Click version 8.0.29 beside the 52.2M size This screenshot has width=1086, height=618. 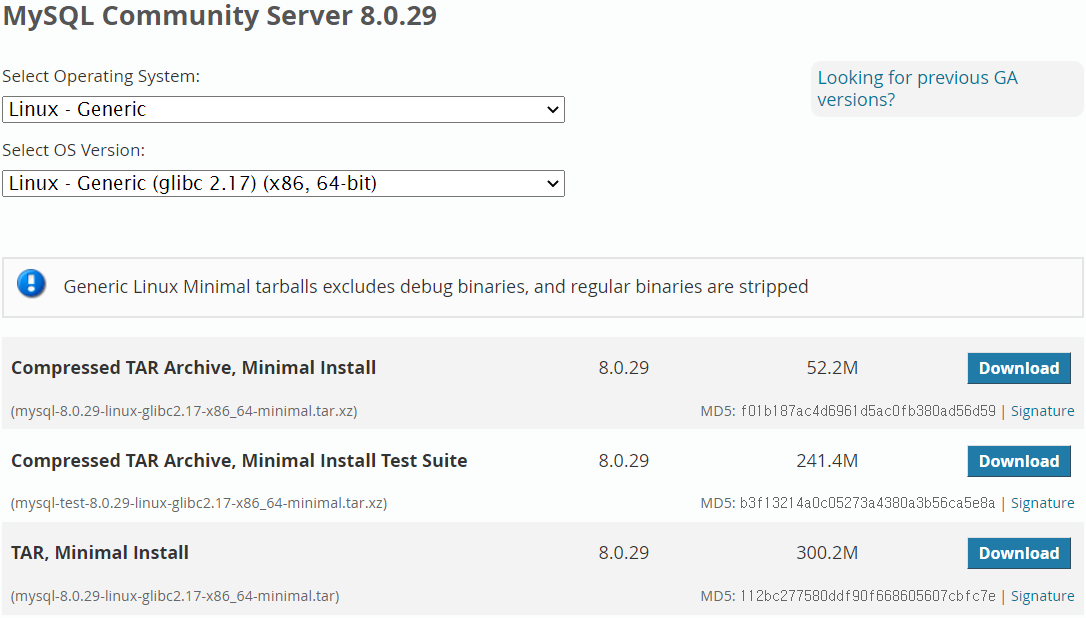623,368
